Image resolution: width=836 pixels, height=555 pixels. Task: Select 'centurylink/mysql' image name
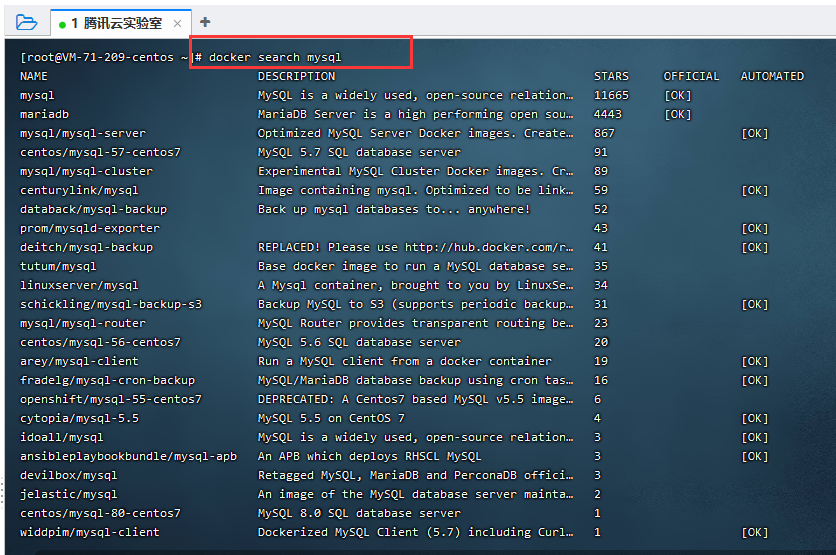point(79,190)
